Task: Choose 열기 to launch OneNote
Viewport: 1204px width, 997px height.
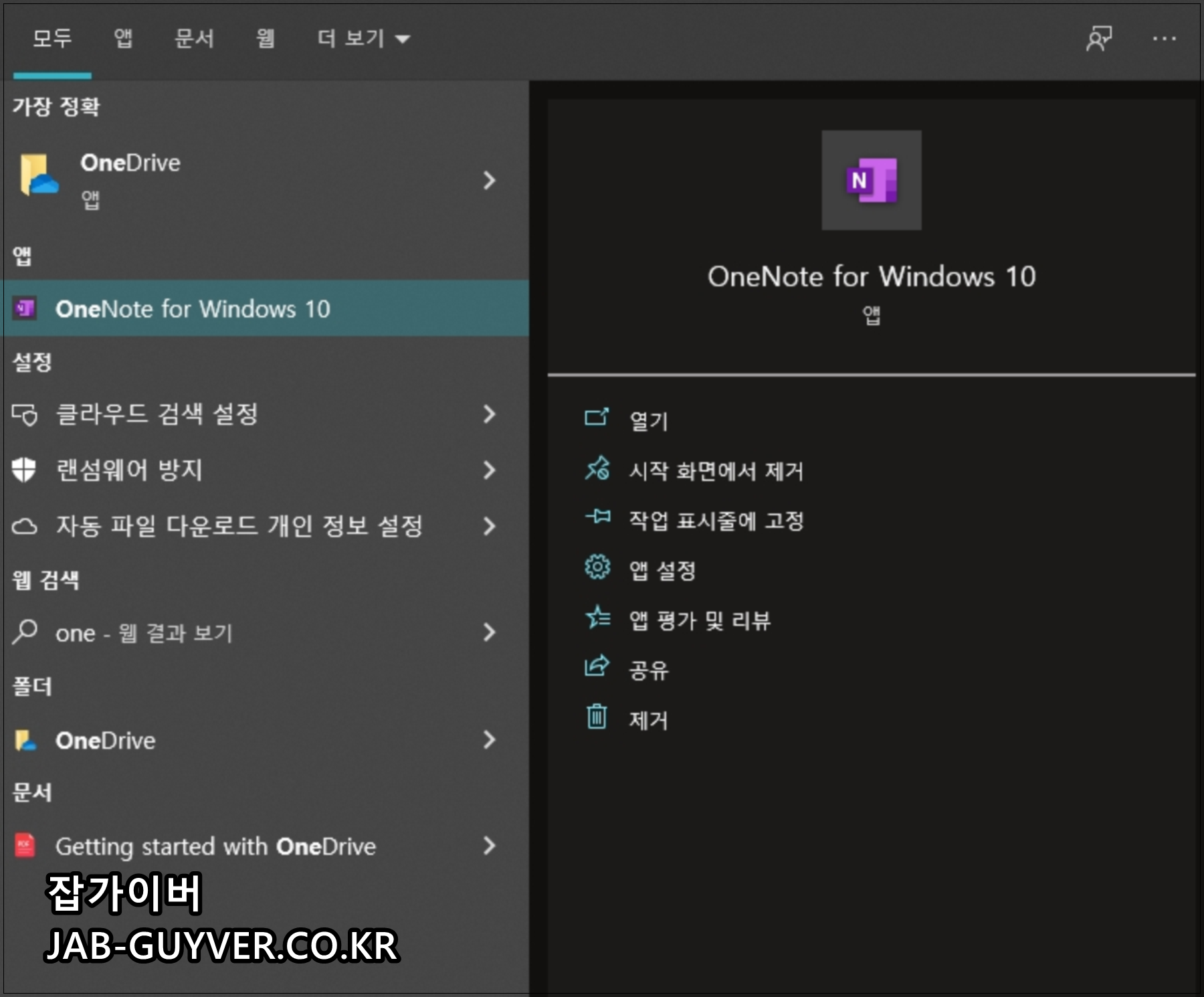Action: [x=649, y=421]
